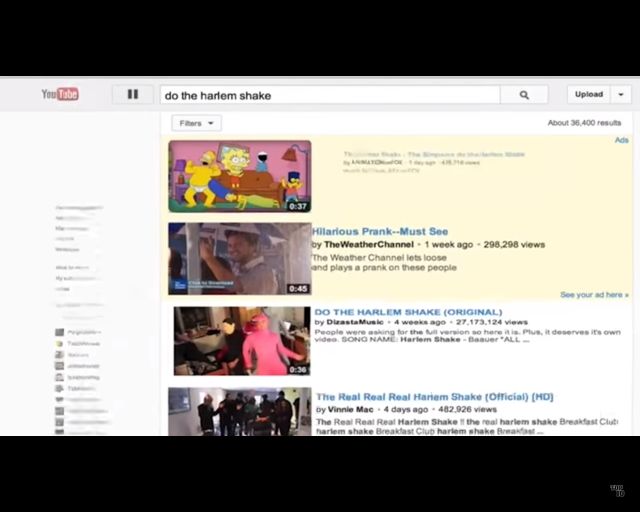Open 'The Real Real Real Harlem Shake' title
Screen dimensions: 640x512
(x=434, y=397)
